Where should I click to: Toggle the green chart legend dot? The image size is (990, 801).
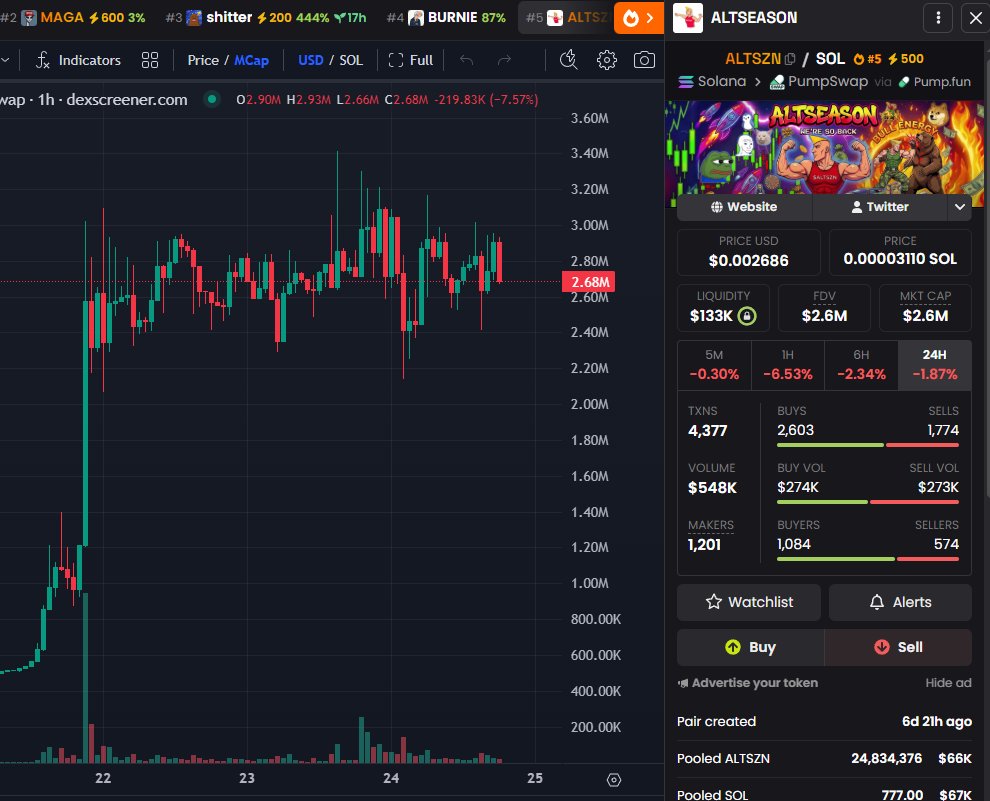[x=212, y=99]
